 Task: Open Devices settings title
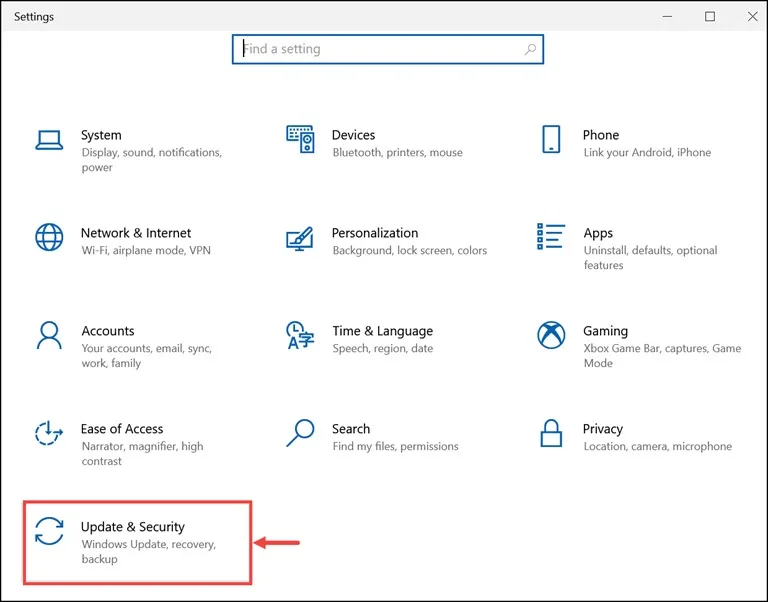coord(353,135)
